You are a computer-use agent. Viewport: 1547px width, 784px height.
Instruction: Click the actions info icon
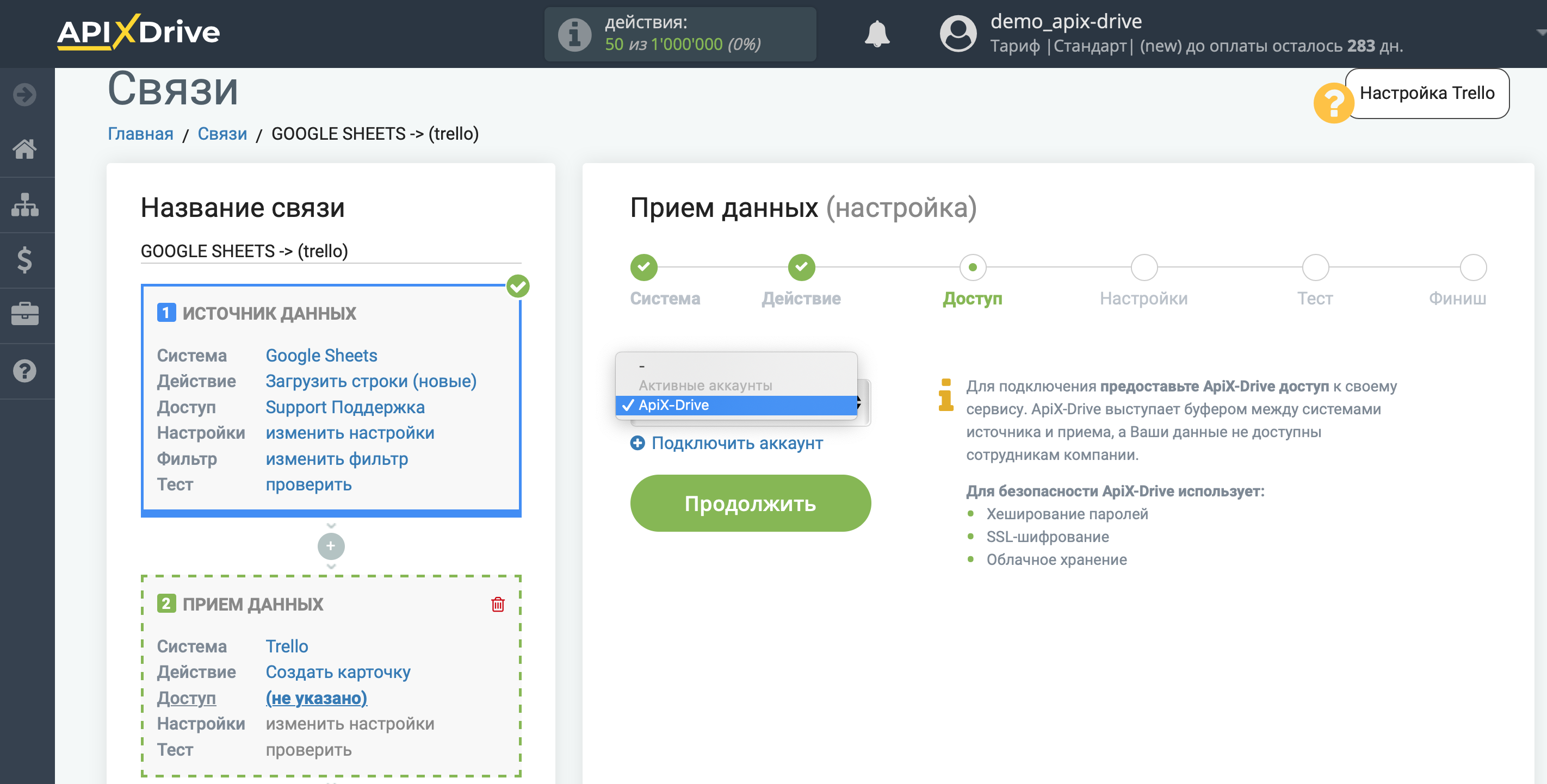point(575,34)
